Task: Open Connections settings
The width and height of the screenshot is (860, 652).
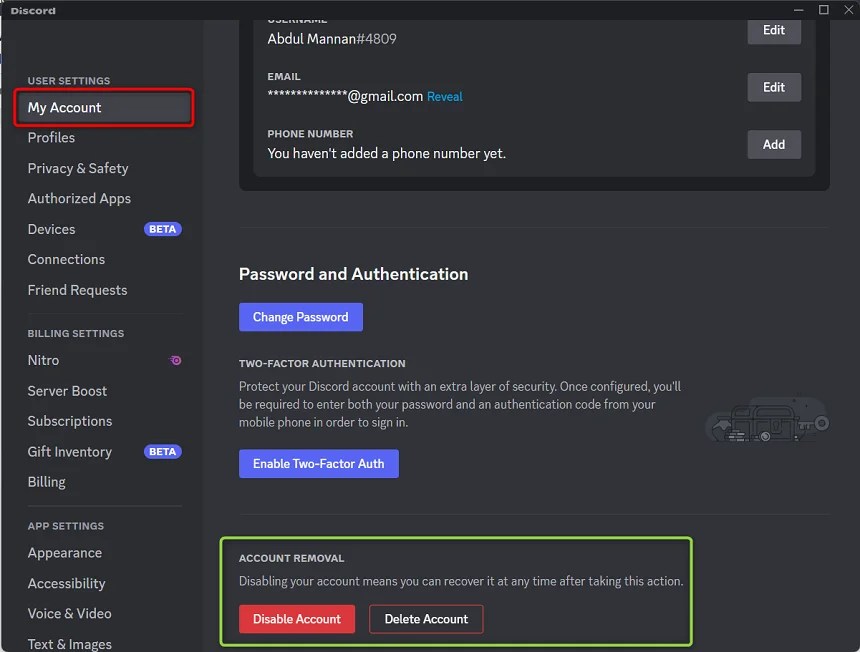Action: pyautogui.click(x=66, y=259)
